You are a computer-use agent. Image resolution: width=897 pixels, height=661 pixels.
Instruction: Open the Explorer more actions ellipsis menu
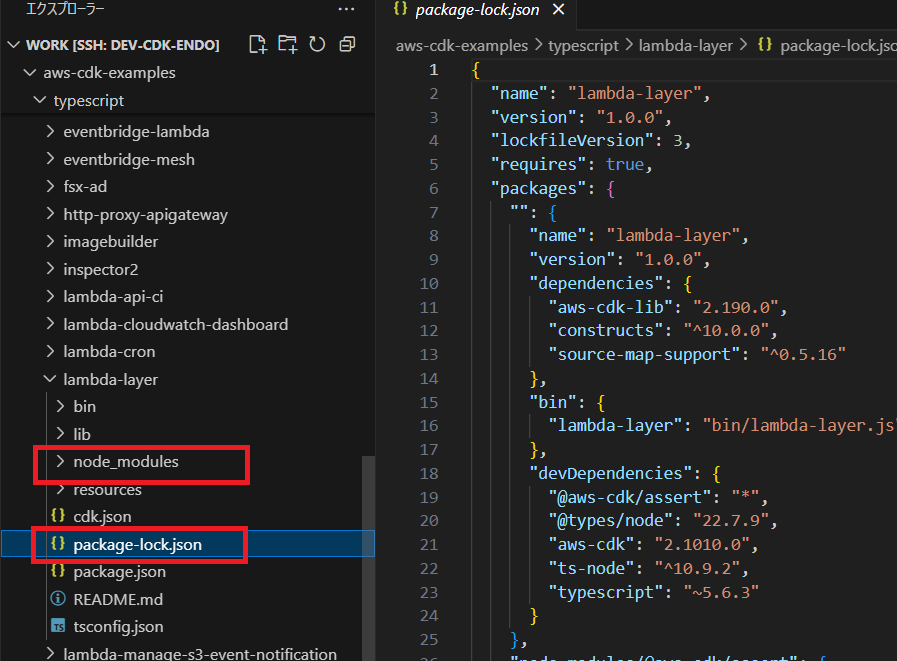tap(346, 9)
